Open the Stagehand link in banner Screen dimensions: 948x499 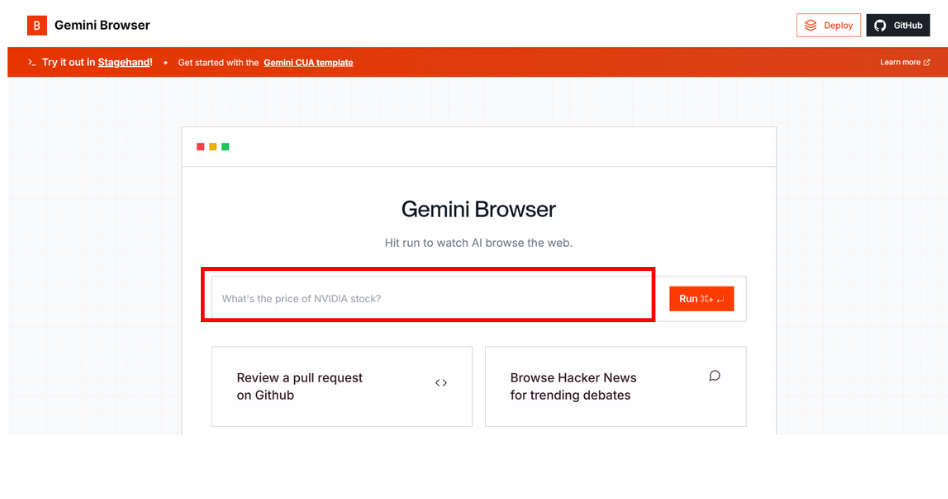tap(124, 62)
